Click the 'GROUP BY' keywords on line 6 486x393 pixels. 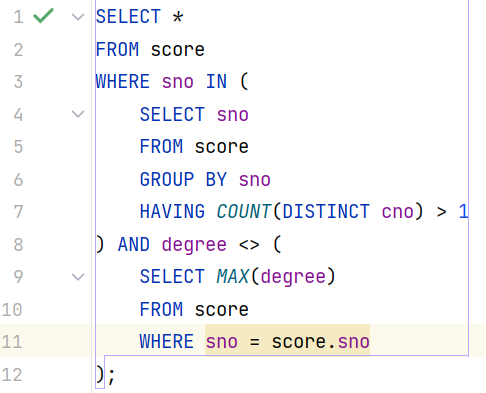tap(184, 179)
